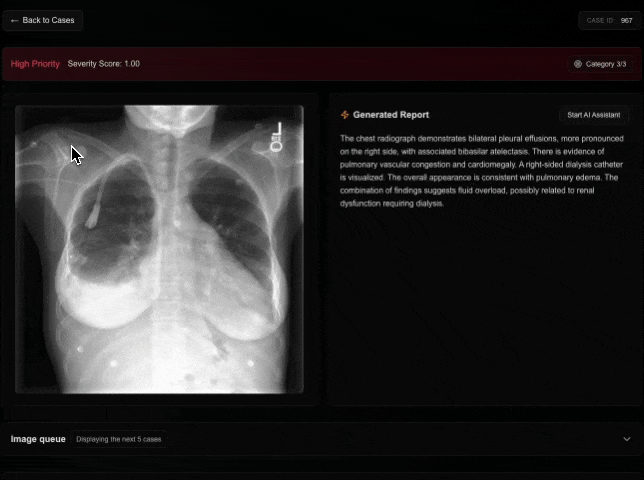
Task: Click the dialysis catheter in the X-ray
Action: 92,205
